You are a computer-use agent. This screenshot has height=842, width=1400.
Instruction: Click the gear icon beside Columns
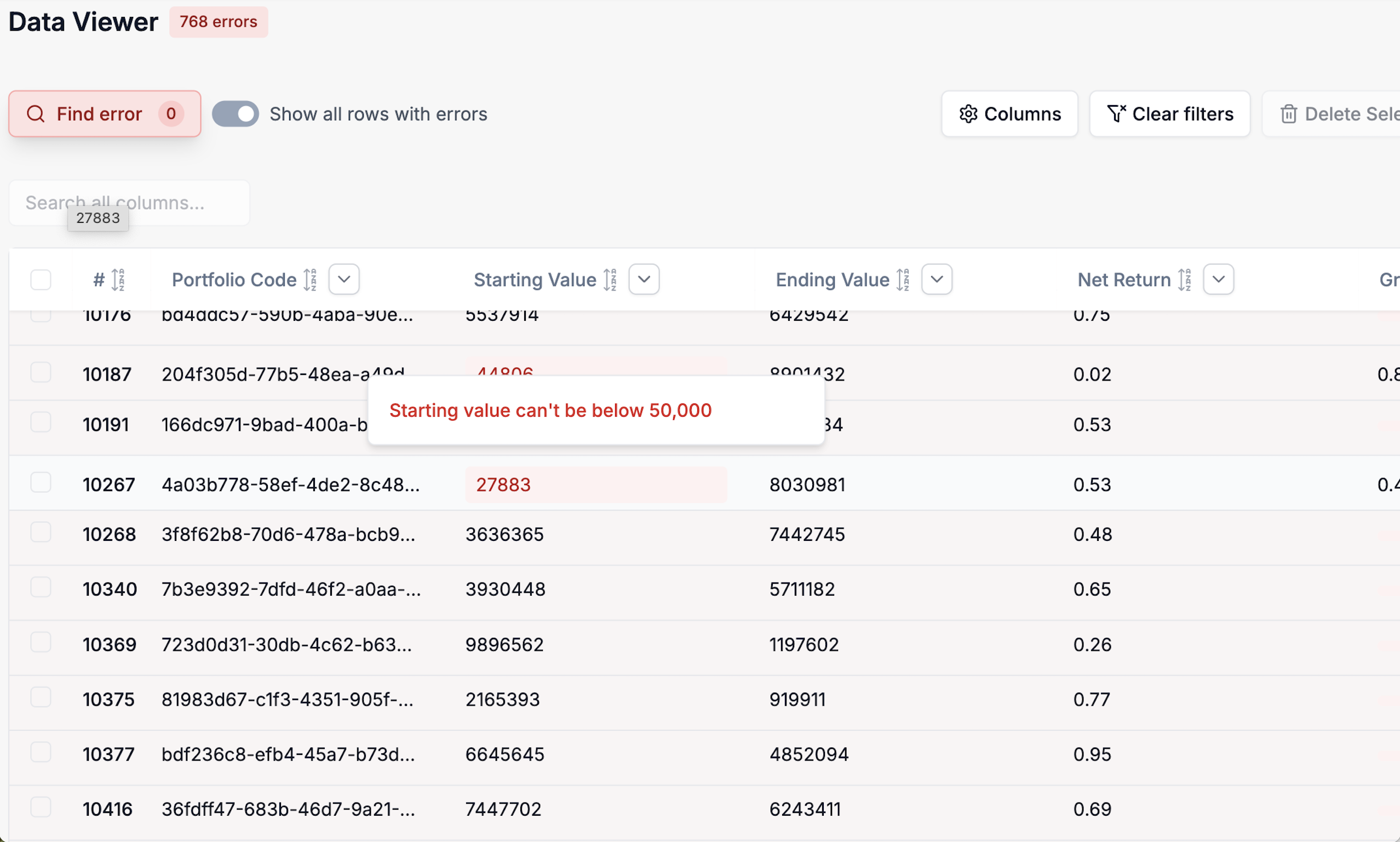click(968, 114)
